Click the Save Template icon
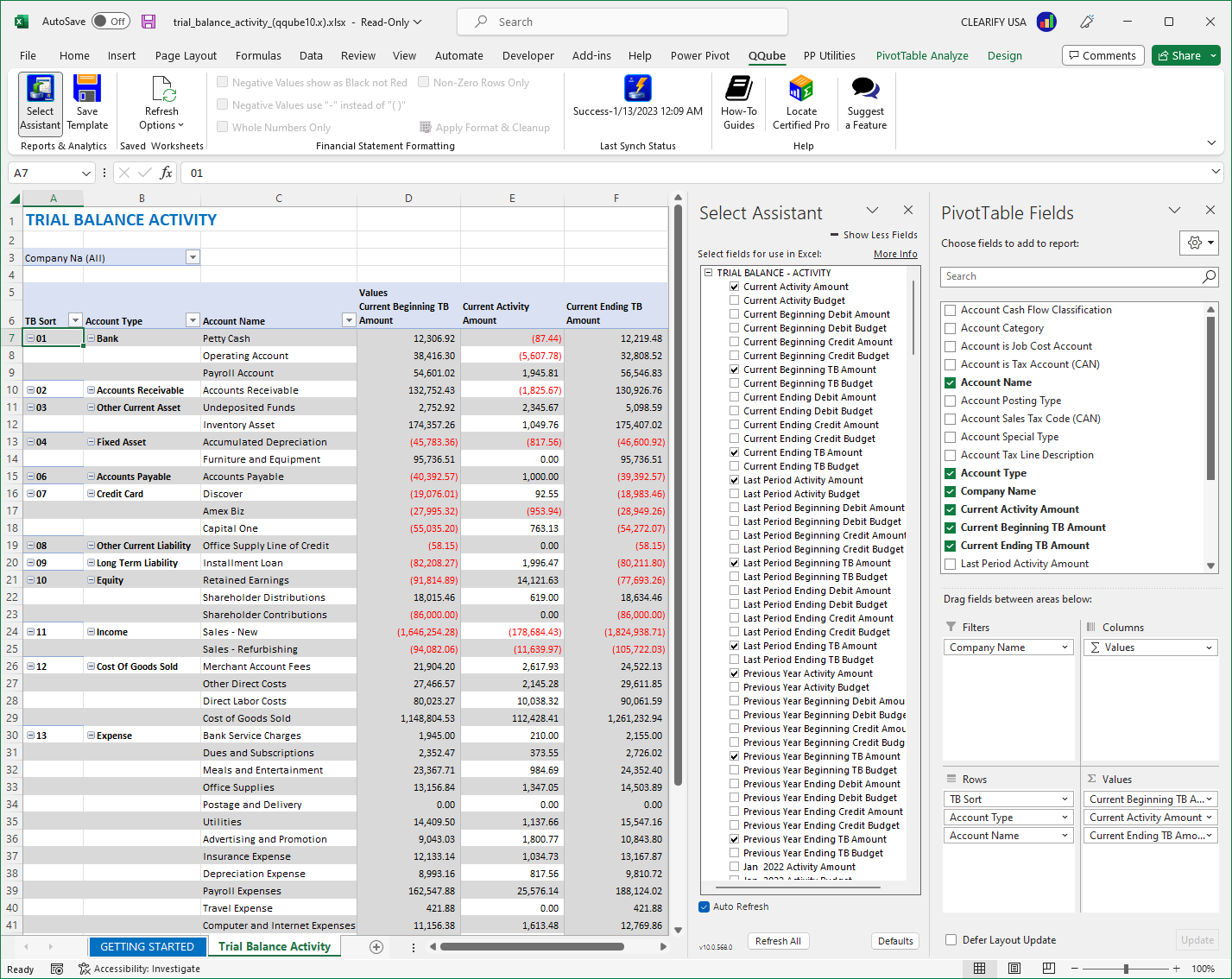 pos(87,102)
